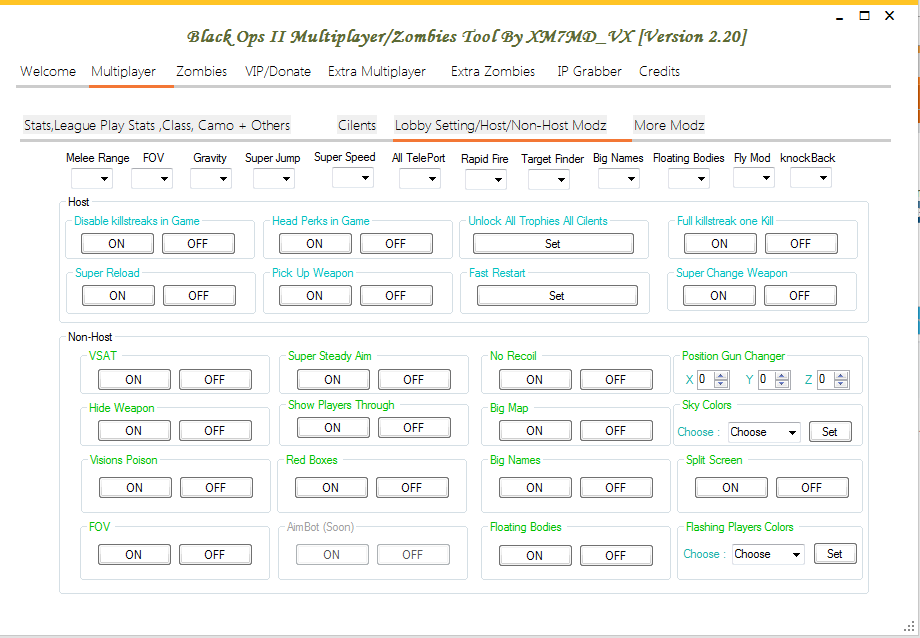Open the IP Grabber tab
This screenshot has height=638, width=920.
coord(589,72)
